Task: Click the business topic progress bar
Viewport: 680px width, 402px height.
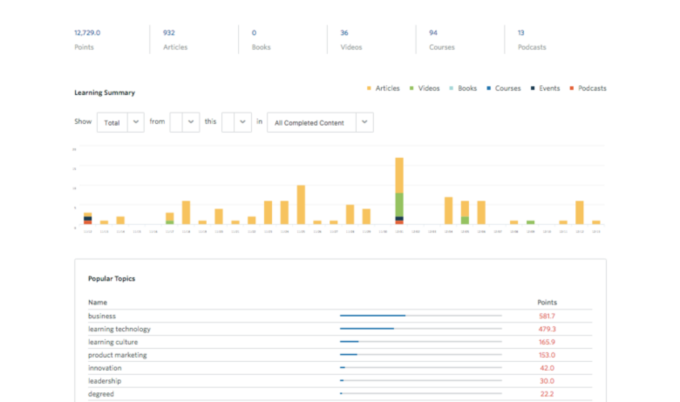Action: tap(420, 316)
